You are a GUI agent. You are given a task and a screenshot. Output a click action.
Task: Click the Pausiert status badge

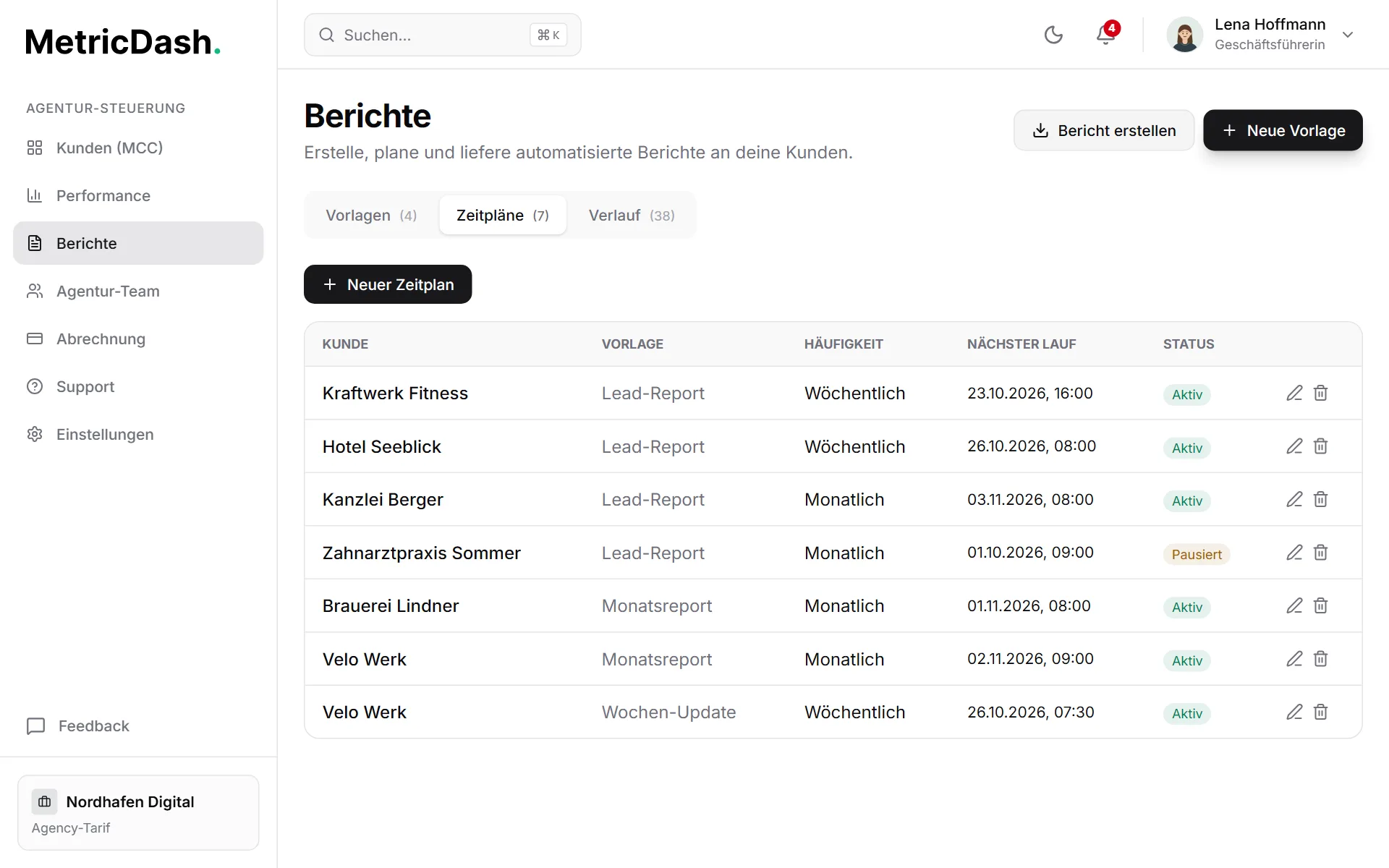coord(1197,554)
